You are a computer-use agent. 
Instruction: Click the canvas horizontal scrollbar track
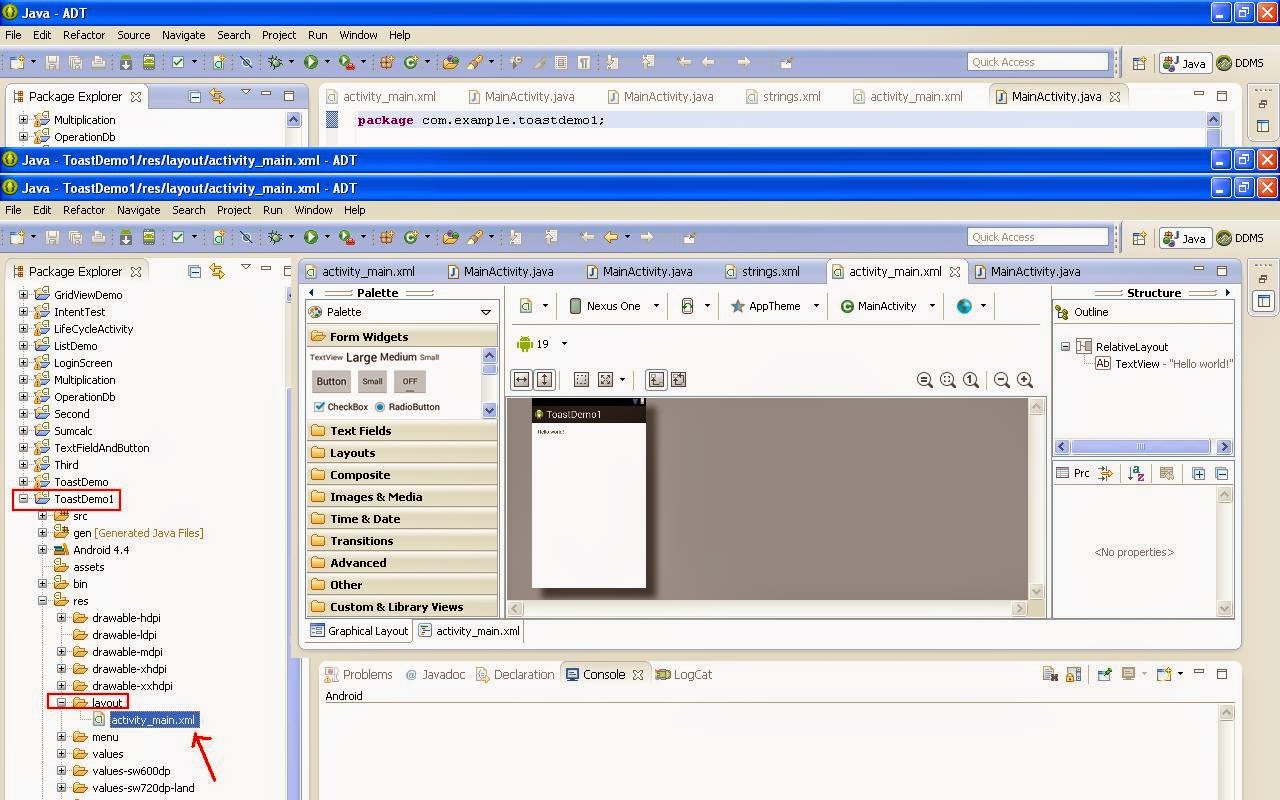[x=767, y=608]
